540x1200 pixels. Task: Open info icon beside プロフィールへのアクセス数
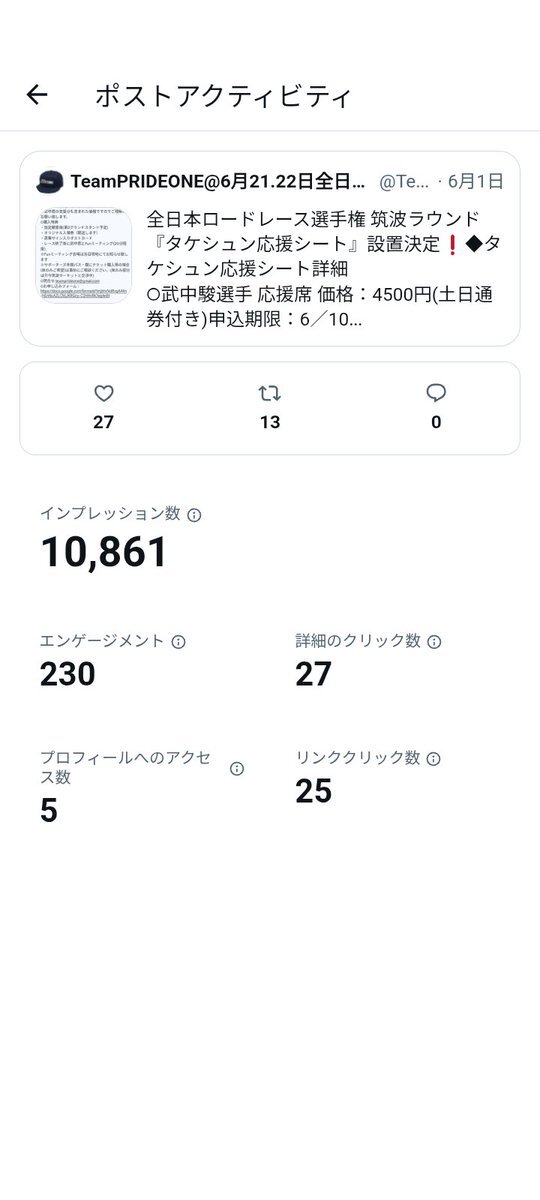pos(237,768)
